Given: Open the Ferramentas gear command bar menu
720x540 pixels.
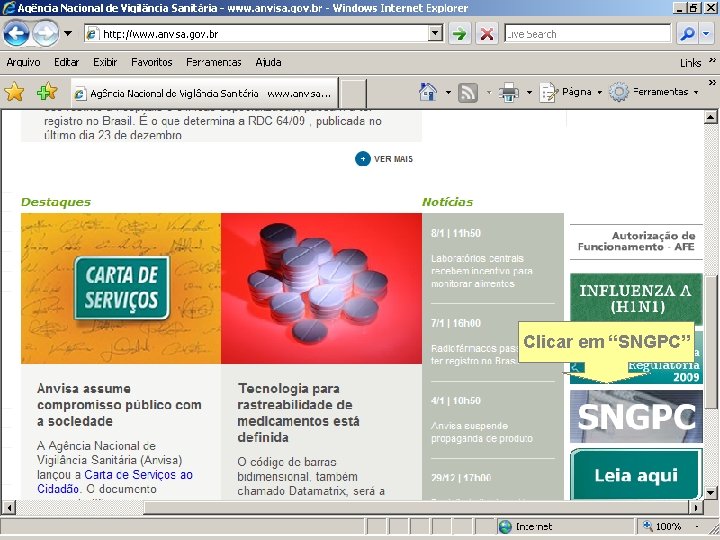Looking at the screenshot, I should pyautogui.click(x=654, y=92).
